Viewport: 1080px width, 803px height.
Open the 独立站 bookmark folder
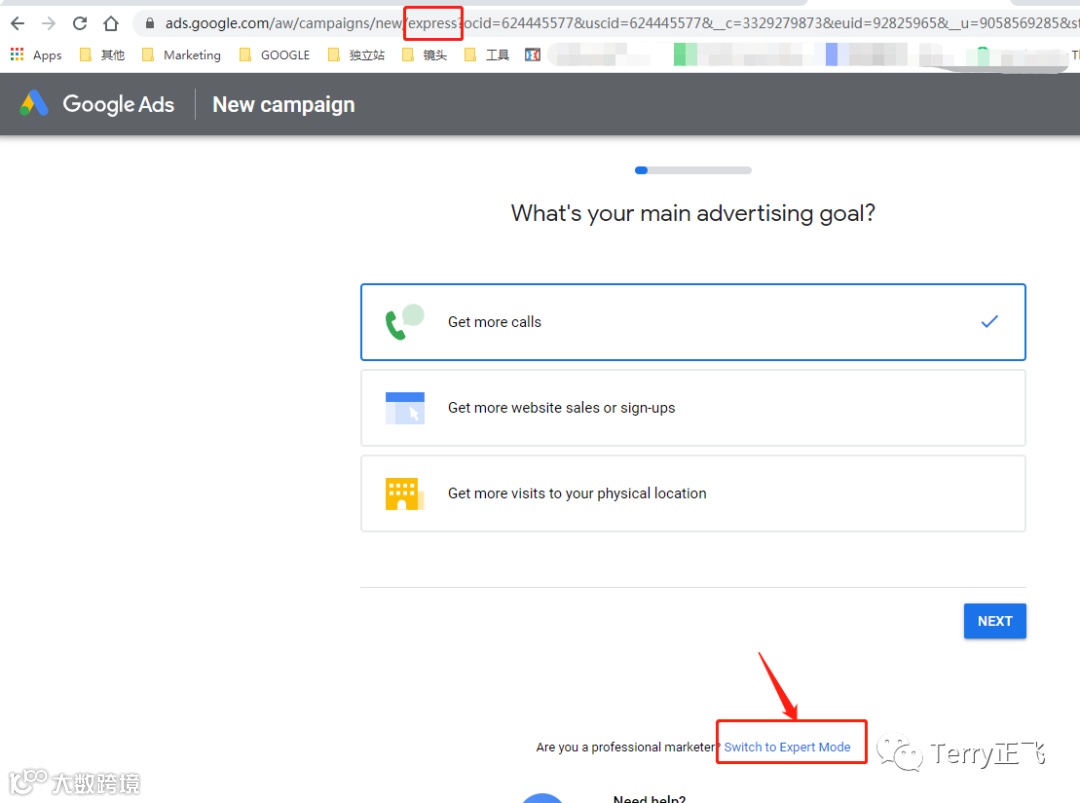click(356, 54)
